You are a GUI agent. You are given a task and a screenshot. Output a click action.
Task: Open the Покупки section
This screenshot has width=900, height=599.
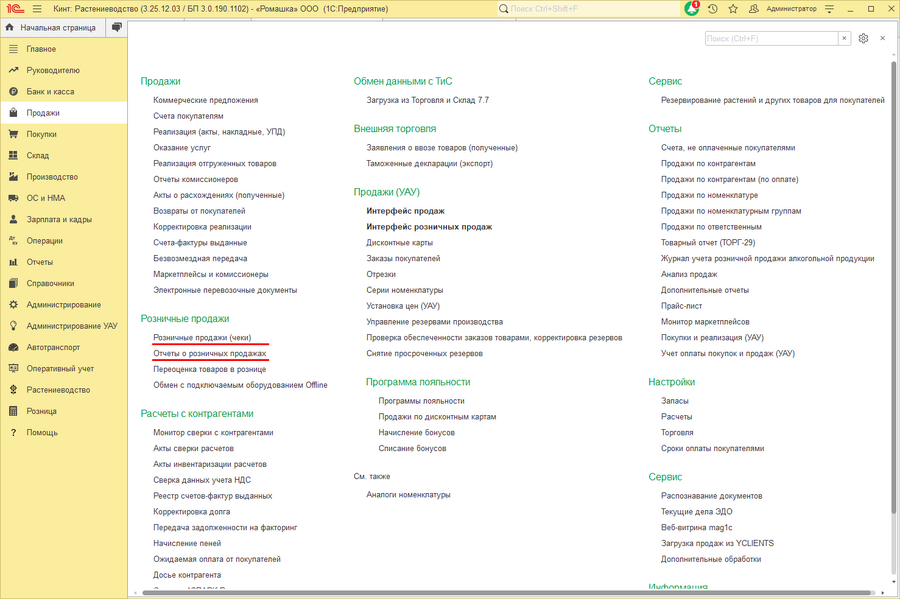(64, 134)
